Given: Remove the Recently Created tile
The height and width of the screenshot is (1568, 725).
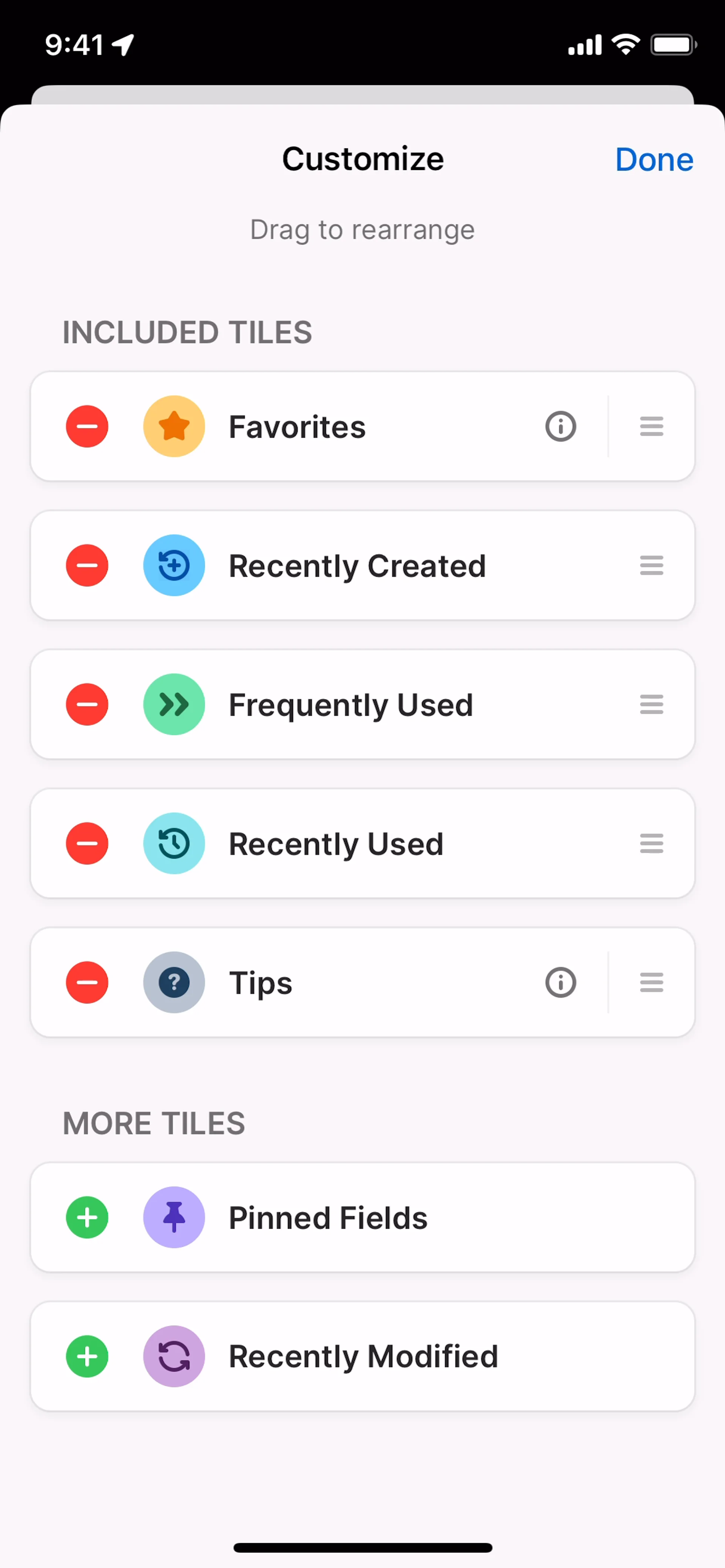Looking at the screenshot, I should [x=87, y=565].
